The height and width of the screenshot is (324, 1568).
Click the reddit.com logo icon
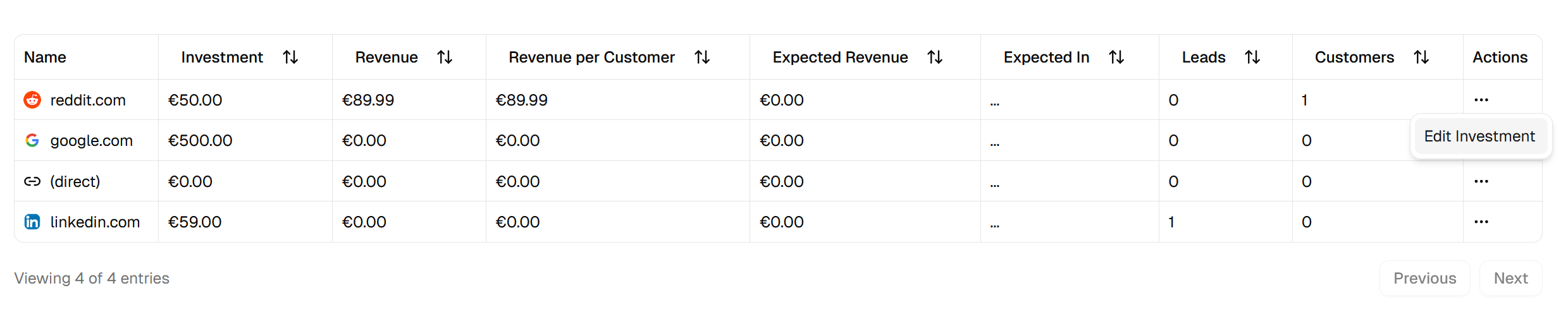pos(32,100)
